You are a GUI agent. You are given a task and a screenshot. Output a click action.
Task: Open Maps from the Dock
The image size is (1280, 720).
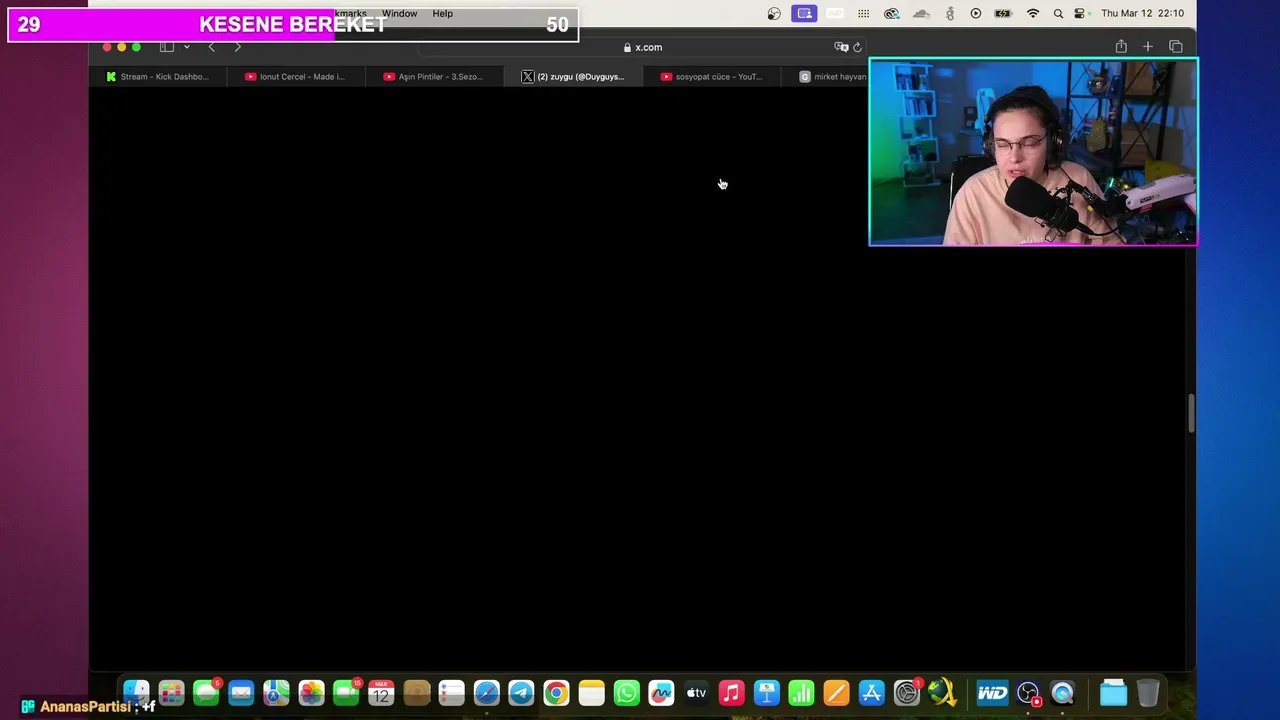276,692
